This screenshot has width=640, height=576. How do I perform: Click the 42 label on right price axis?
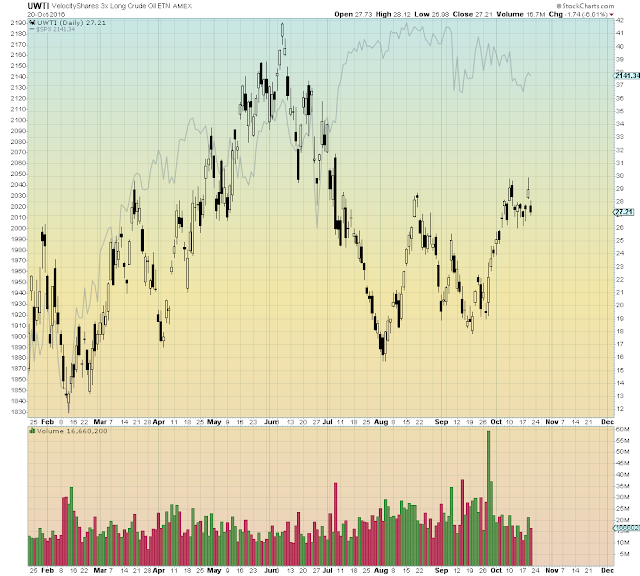click(x=620, y=20)
